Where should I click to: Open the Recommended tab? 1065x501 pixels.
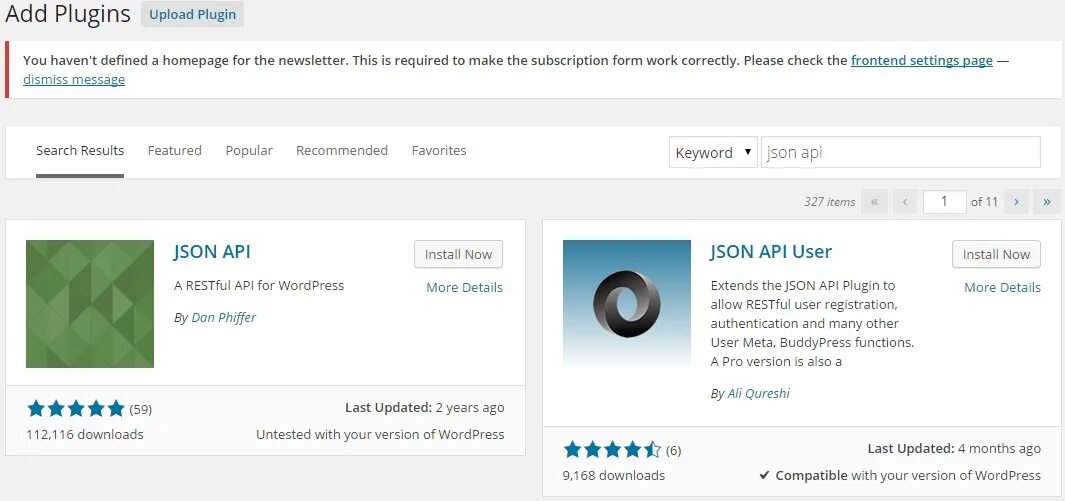pos(342,151)
